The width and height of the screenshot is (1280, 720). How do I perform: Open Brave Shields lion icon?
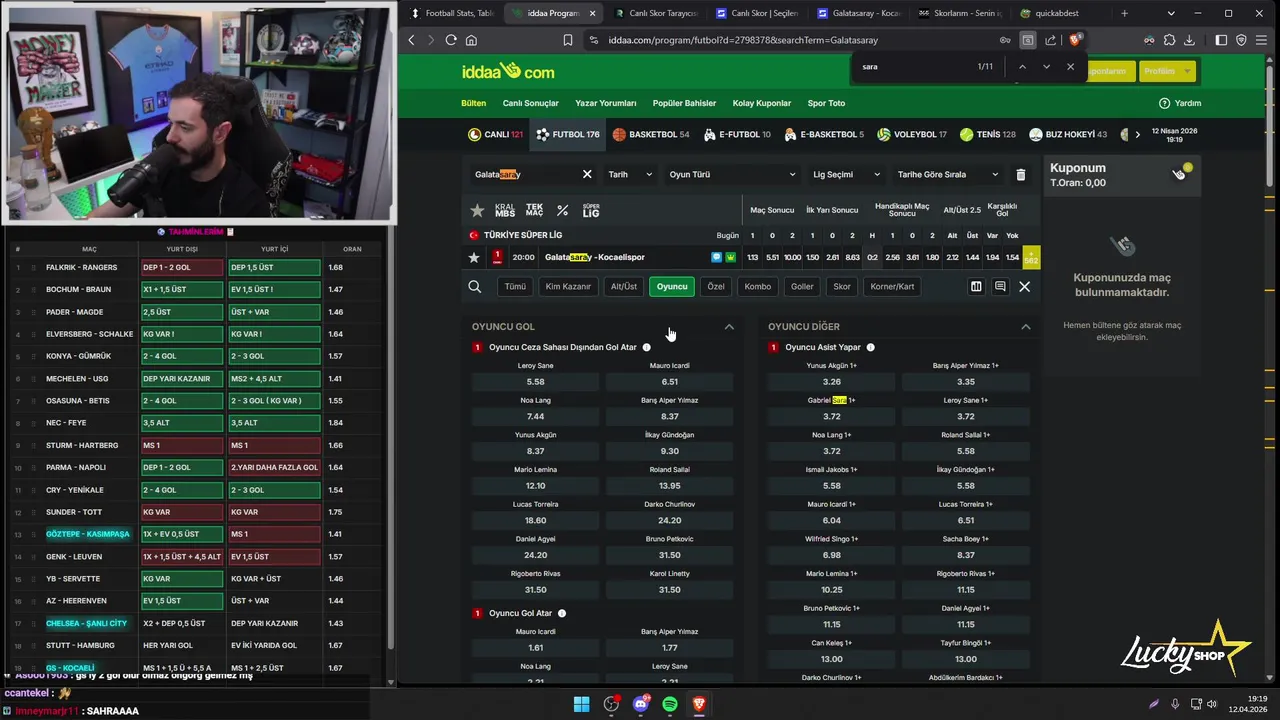1075,40
